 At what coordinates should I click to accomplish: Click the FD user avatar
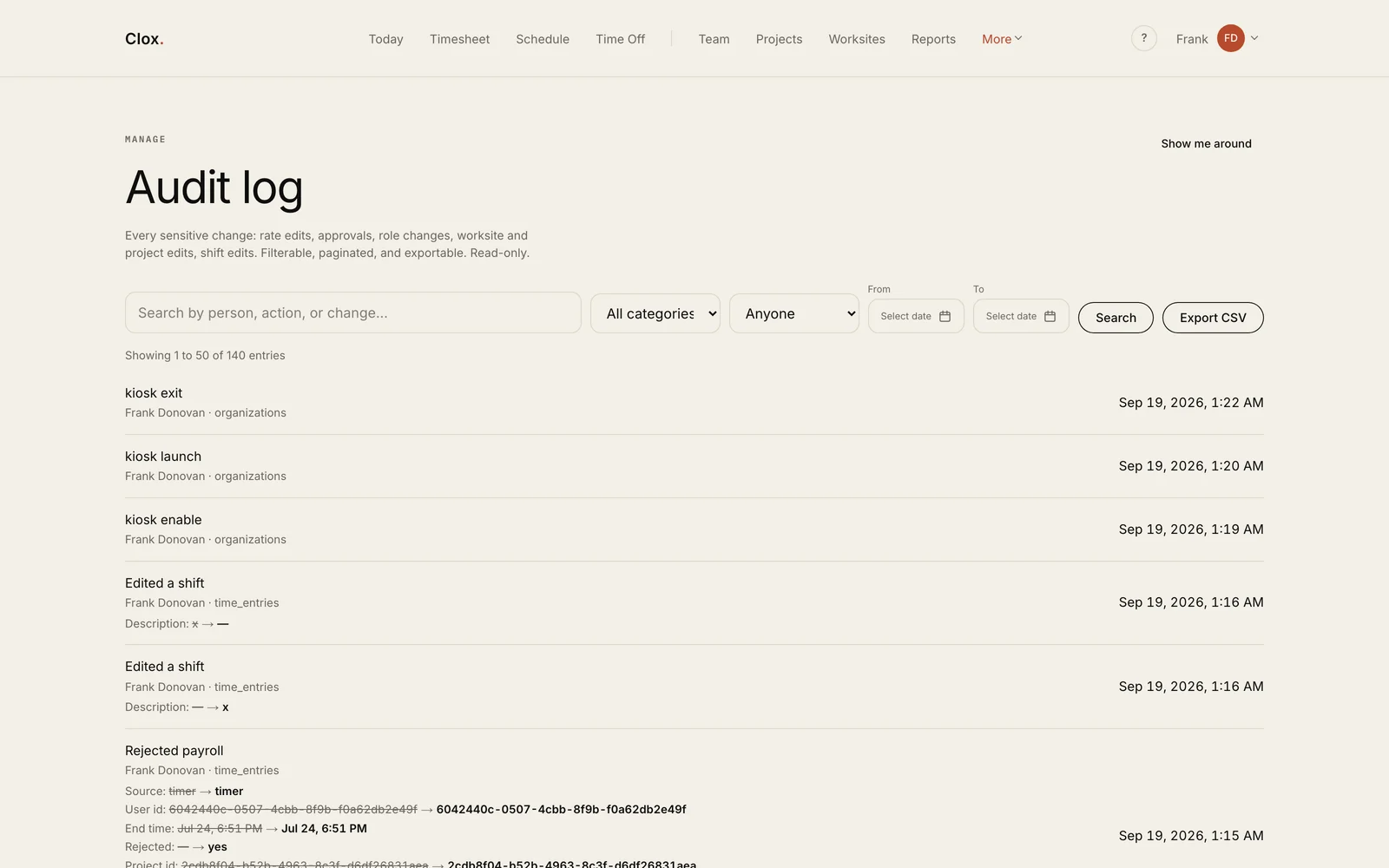pos(1230,38)
